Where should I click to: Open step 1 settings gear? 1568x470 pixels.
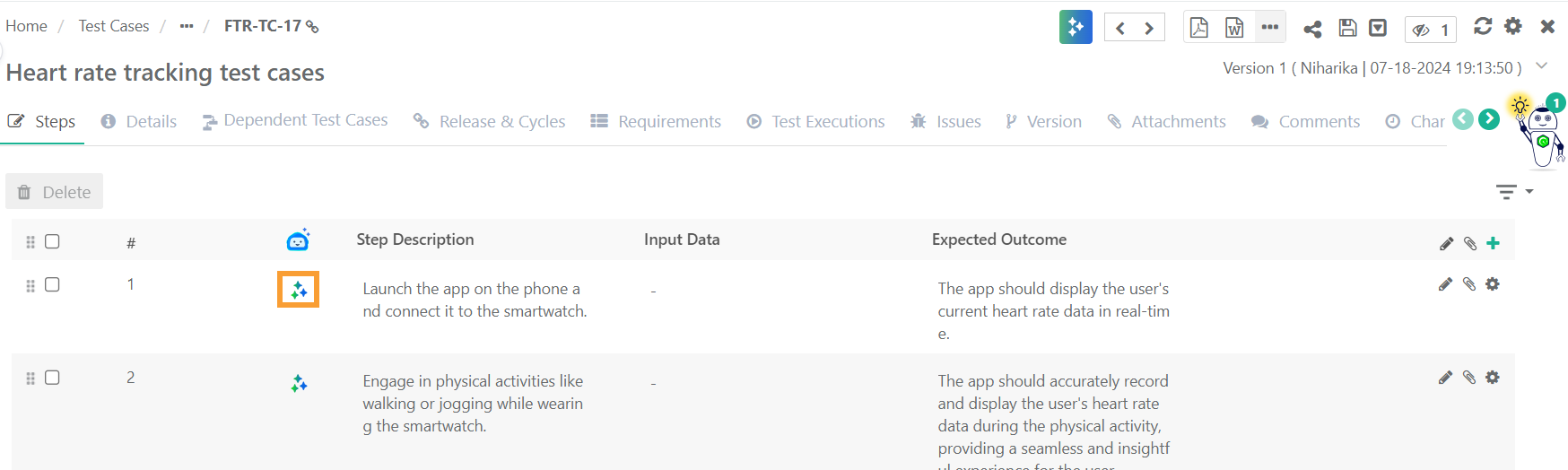(1493, 284)
